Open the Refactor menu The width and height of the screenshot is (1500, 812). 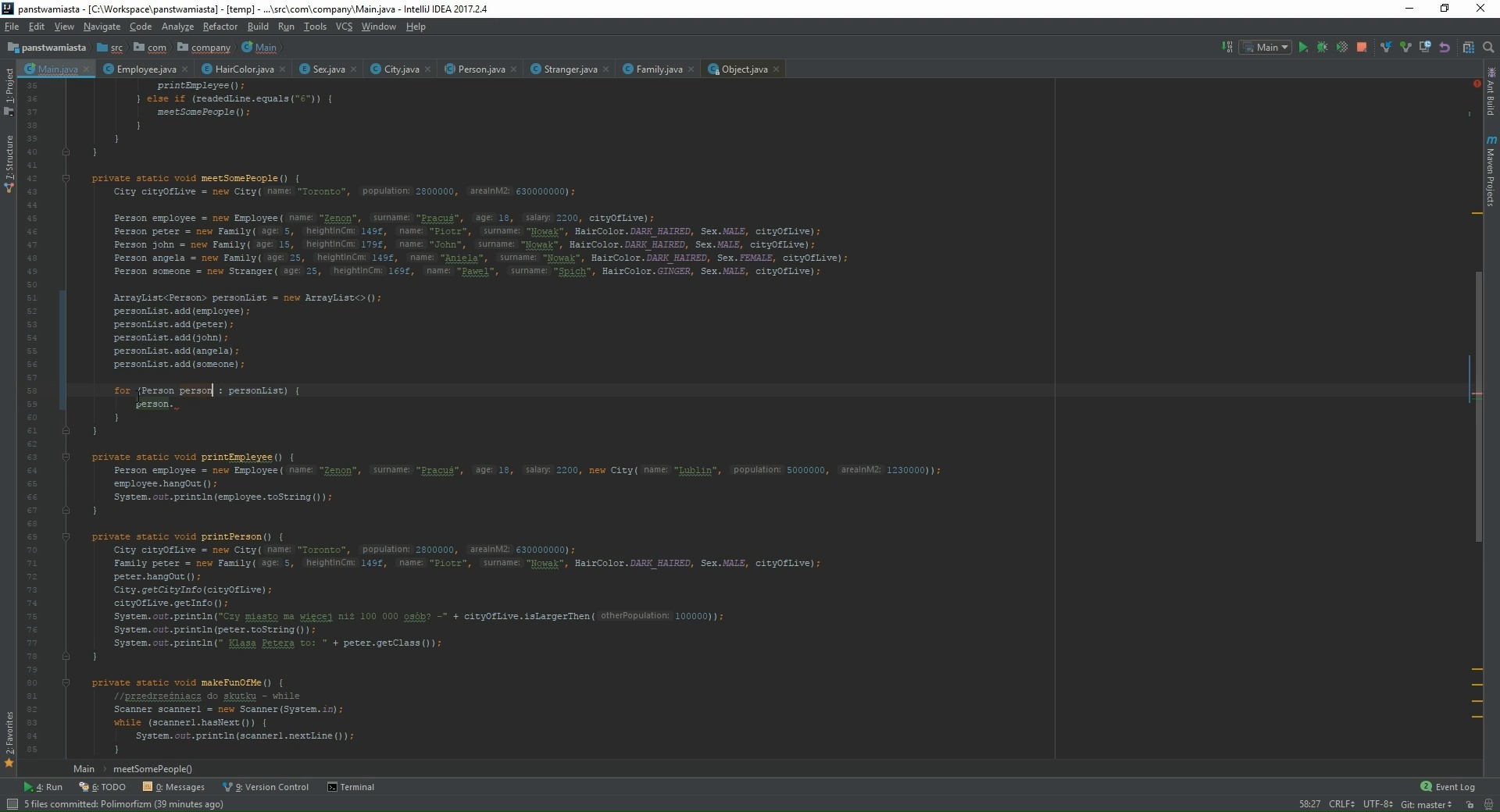click(220, 26)
